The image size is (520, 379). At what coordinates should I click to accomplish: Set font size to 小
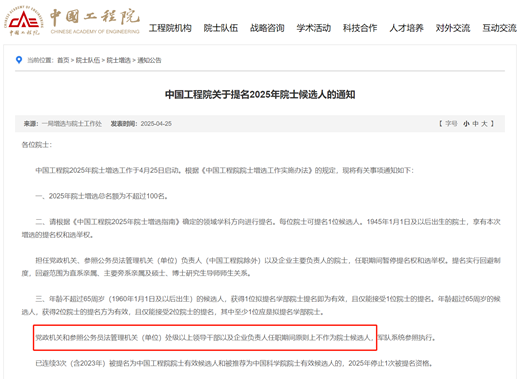(466, 124)
